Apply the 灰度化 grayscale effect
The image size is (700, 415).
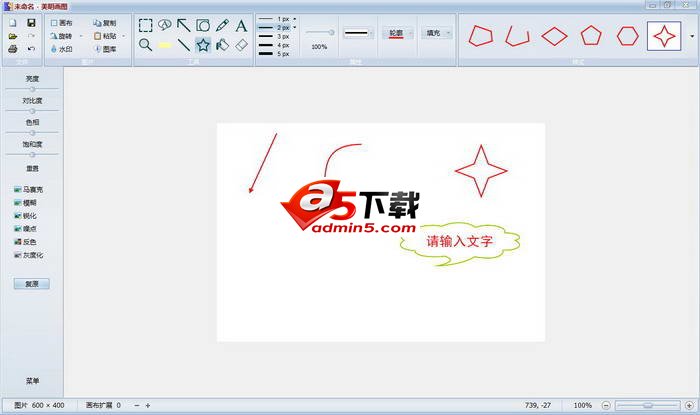tap(29, 255)
